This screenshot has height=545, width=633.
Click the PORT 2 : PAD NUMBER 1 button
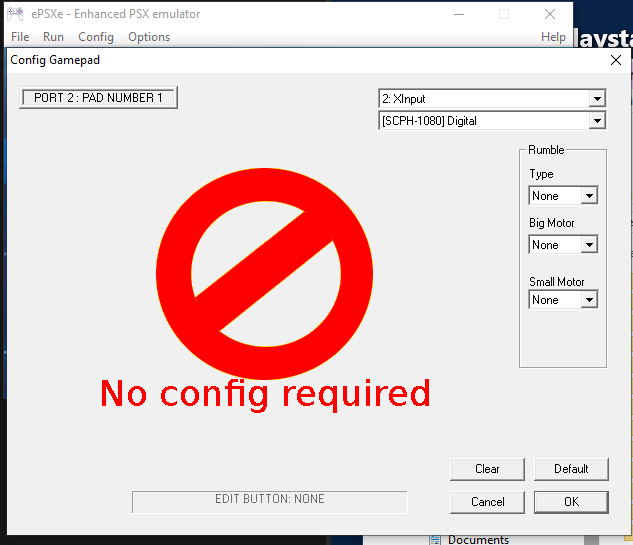pos(98,98)
